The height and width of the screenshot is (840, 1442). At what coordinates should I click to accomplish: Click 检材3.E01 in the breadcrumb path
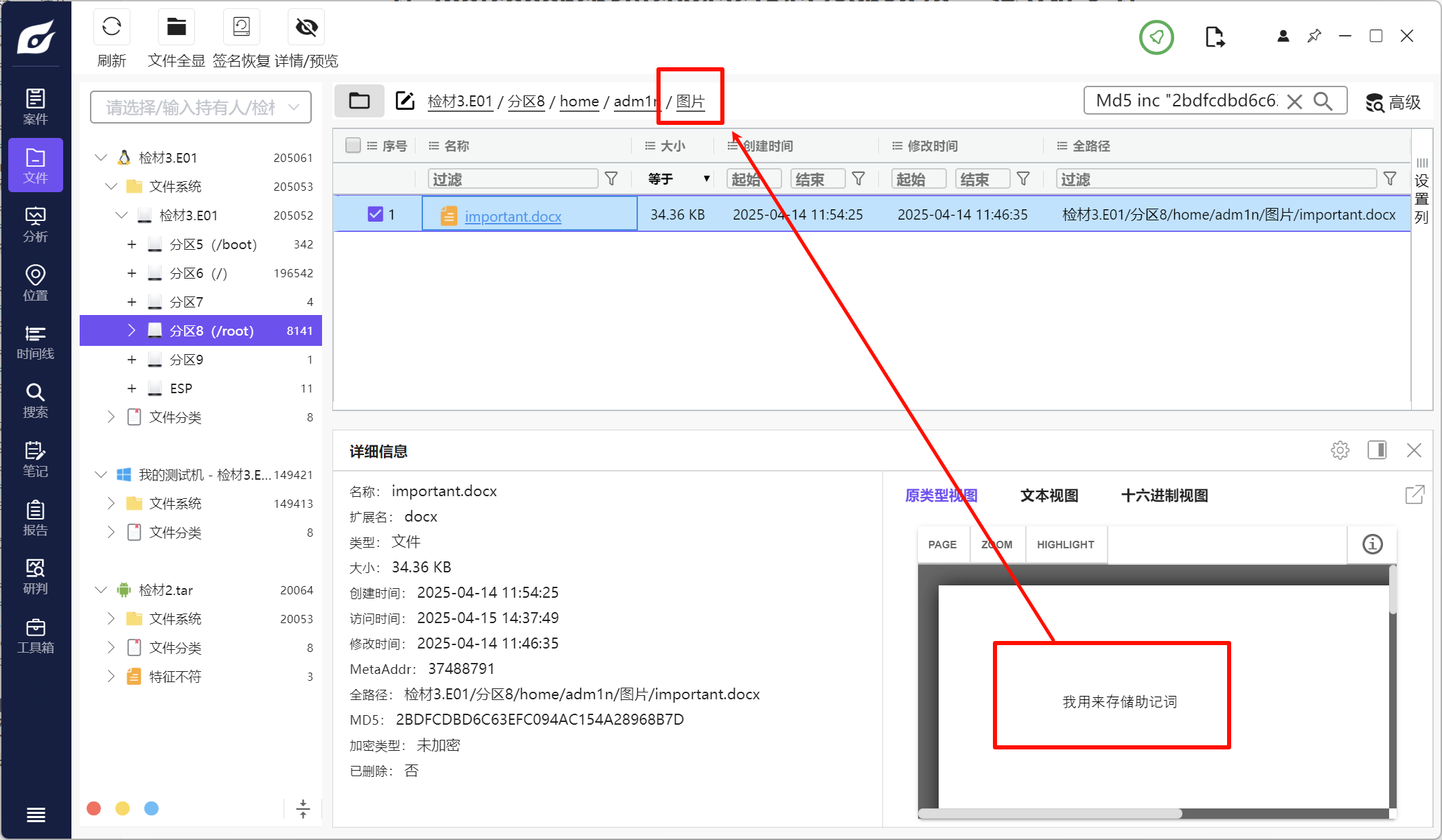(x=460, y=102)
